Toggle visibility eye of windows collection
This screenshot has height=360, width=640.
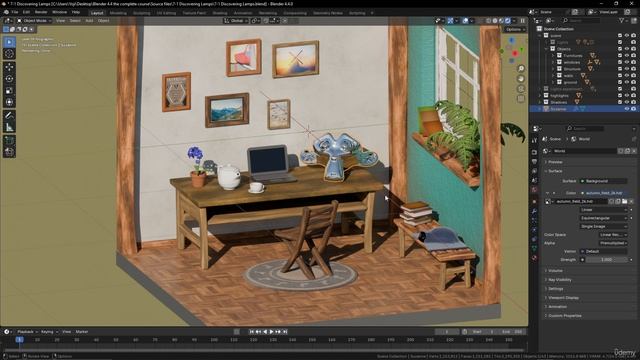pos(627,62)
